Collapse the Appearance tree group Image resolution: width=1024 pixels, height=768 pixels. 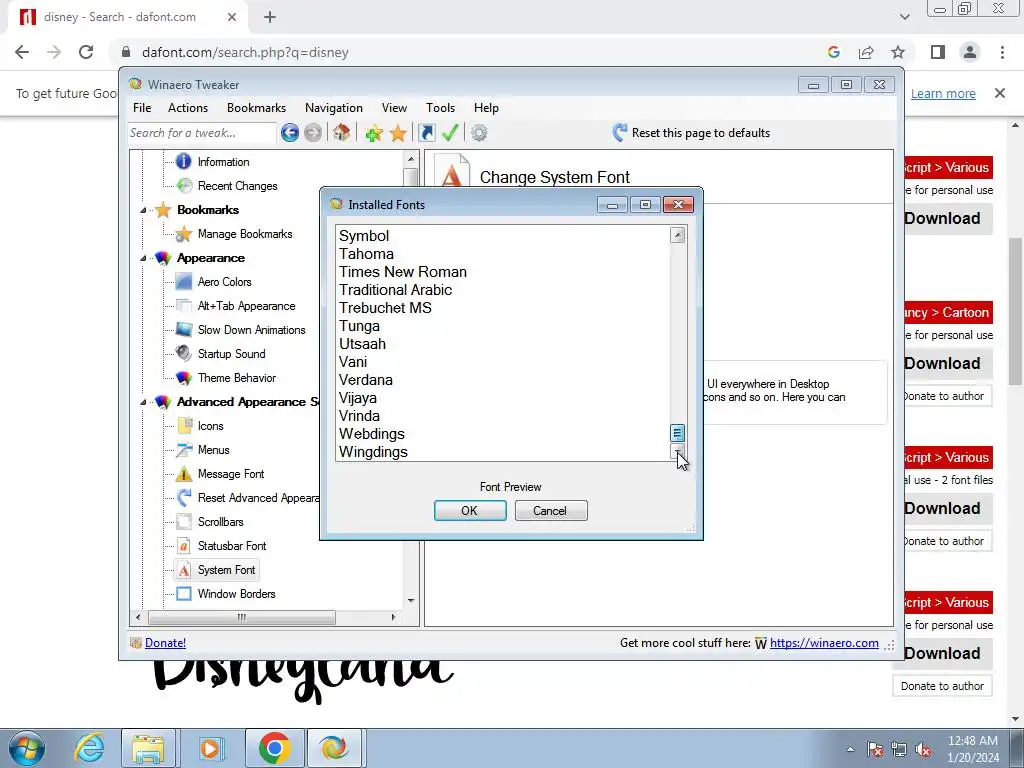(x=143, y=259)
